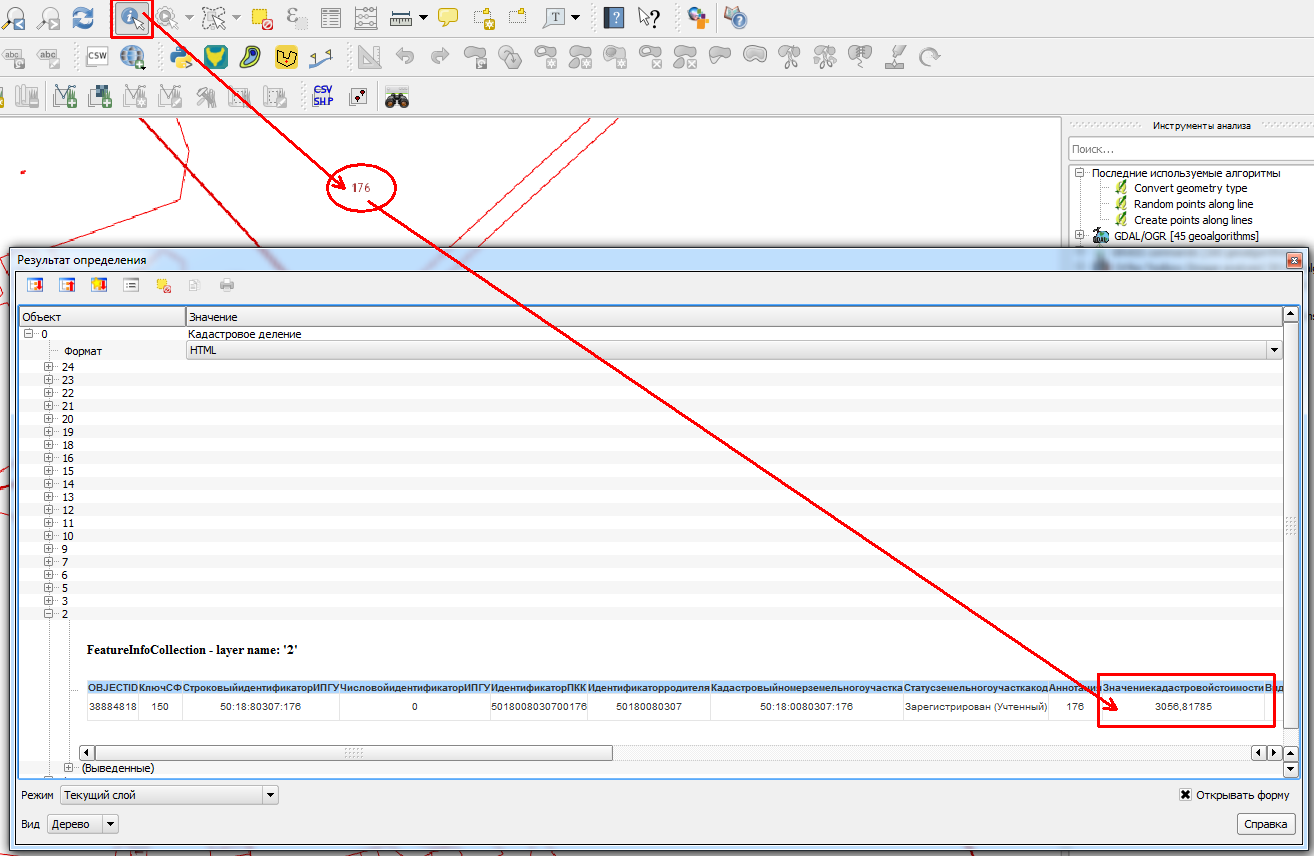Screen dimensions: 1314x856
Task: Open the 'Вид' Дерево dropdown
Action: (110, 824)
